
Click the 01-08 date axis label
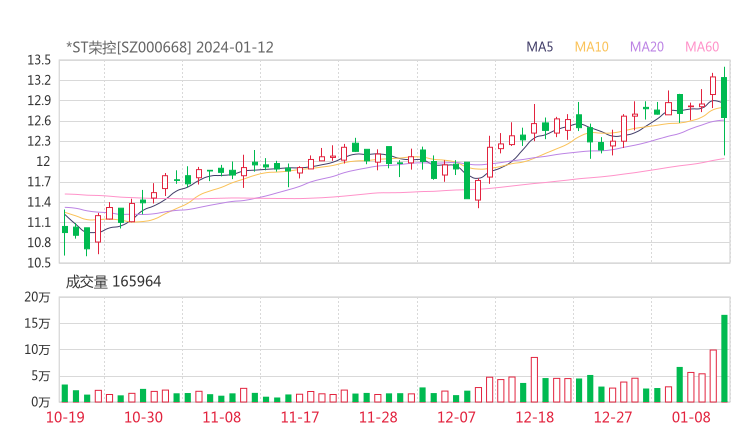pos(691,417)
